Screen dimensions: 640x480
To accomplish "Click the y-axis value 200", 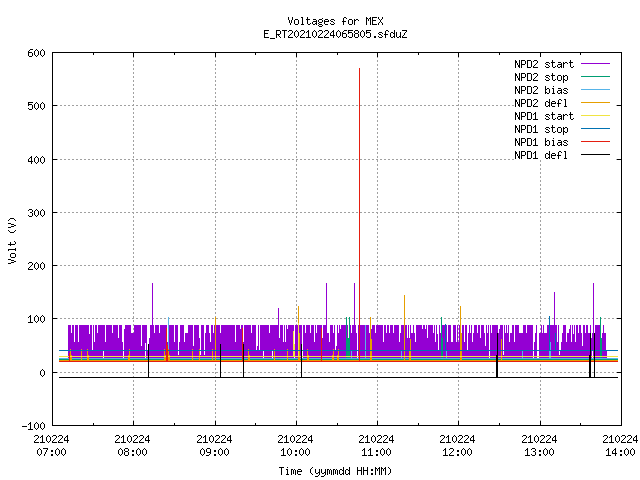I will [x=36, y=266].
